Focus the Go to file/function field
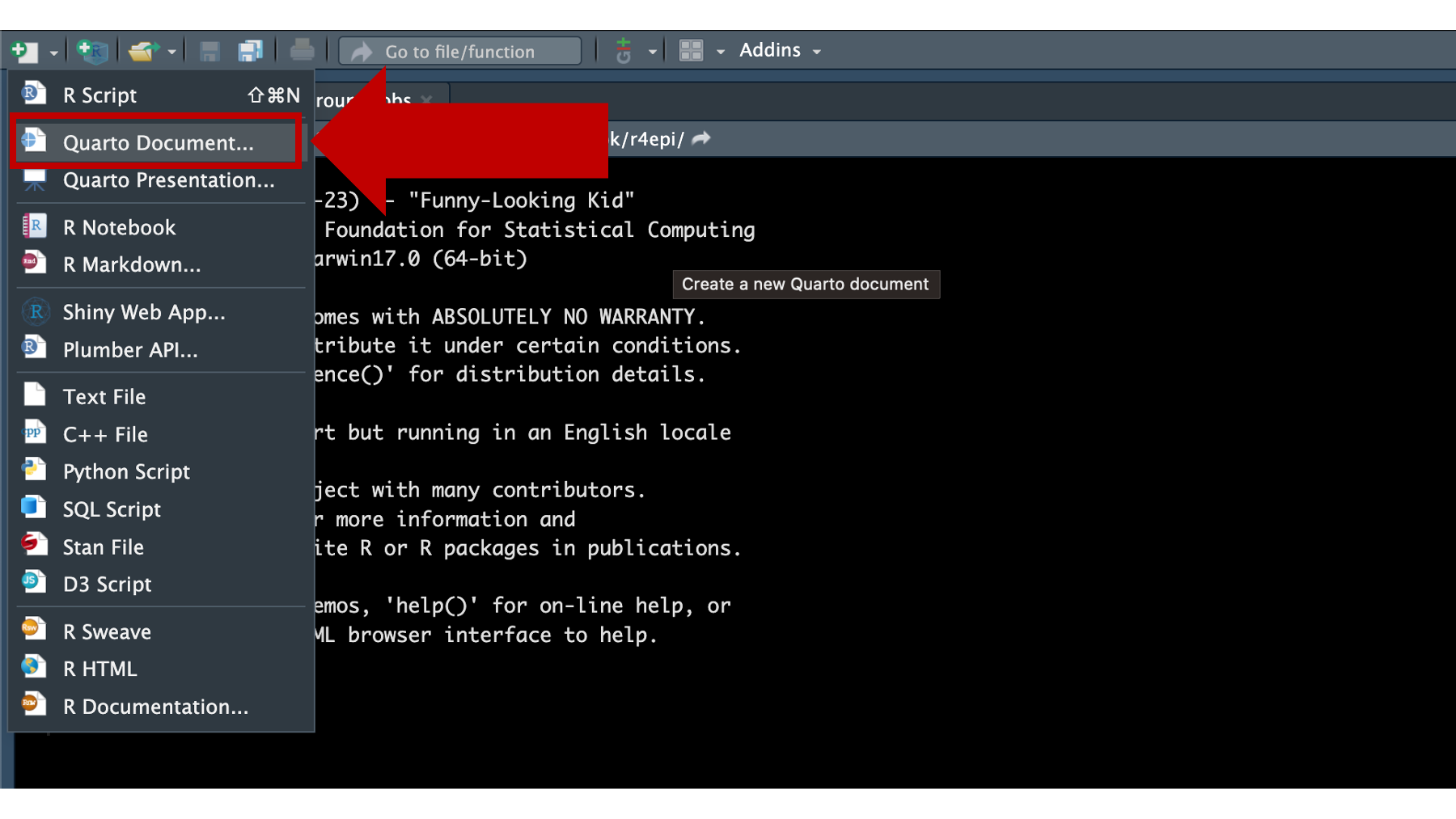This screenshot has height=819, width=1456. click(460, 51)
